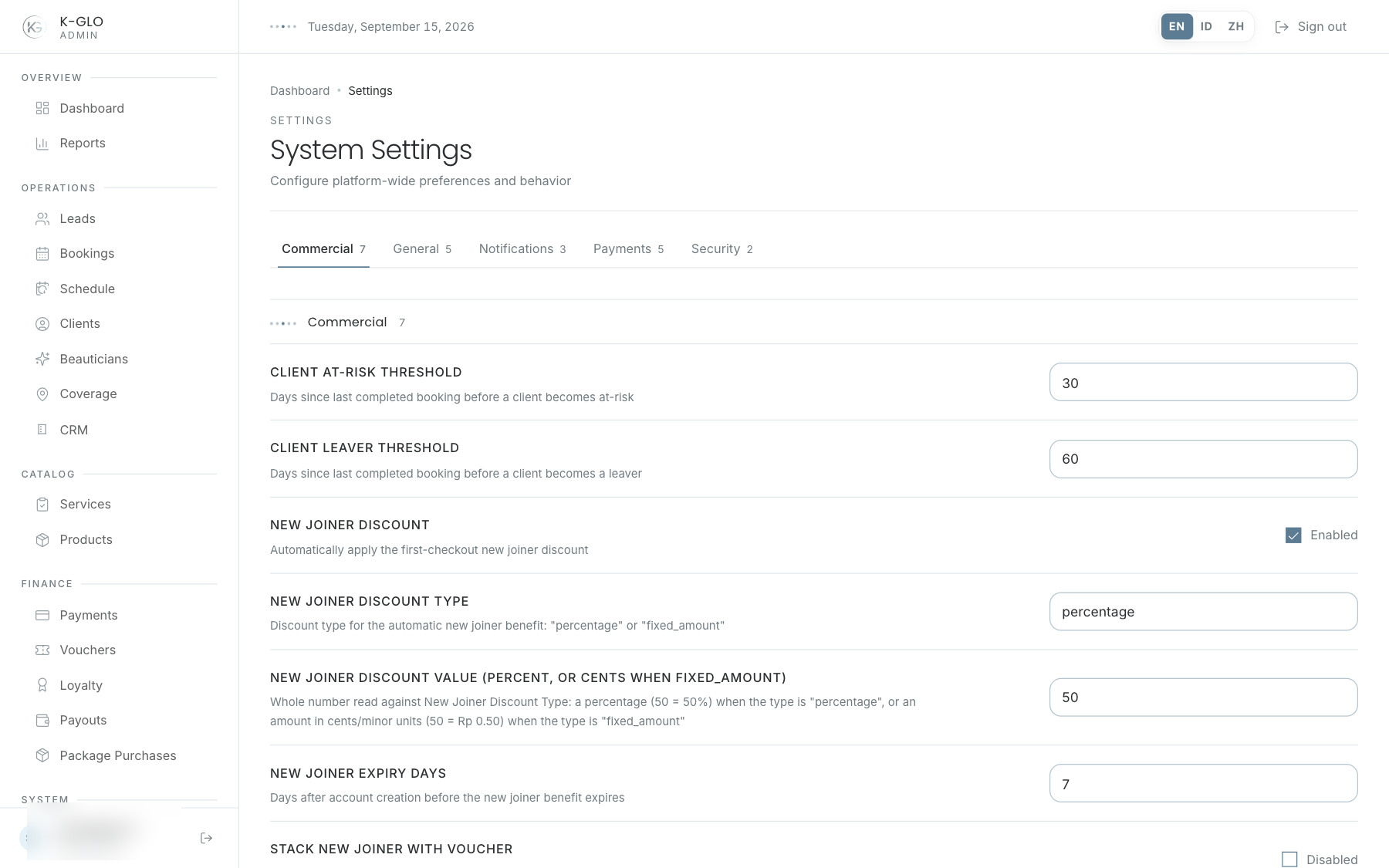1389x868 pixels.
Task: Open Vouchers ticket icon
Action: click(42, 650)
